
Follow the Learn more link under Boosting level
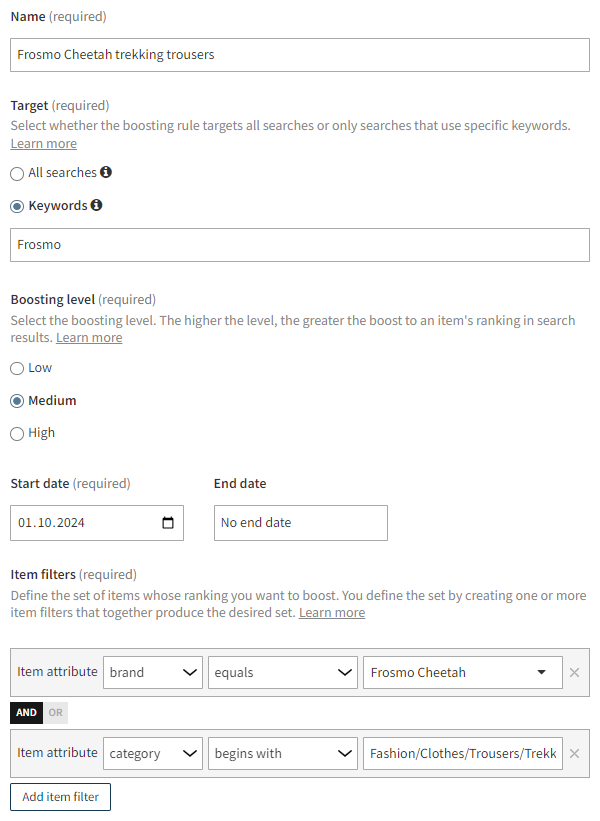click(x=88, y=337)
